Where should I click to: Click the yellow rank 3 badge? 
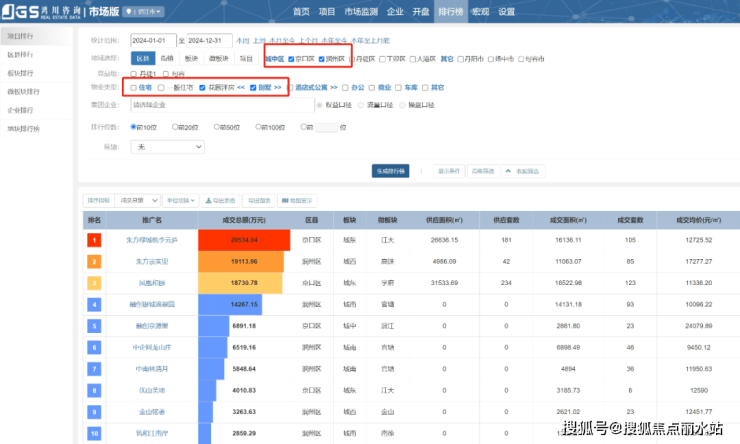tap(94, 283)
